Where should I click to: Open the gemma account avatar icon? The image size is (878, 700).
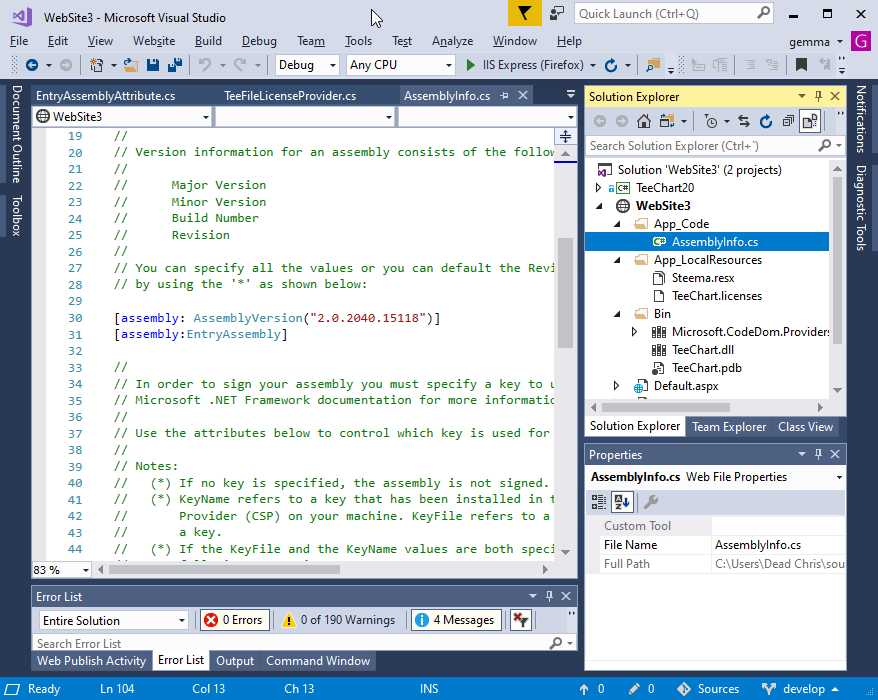861,41
